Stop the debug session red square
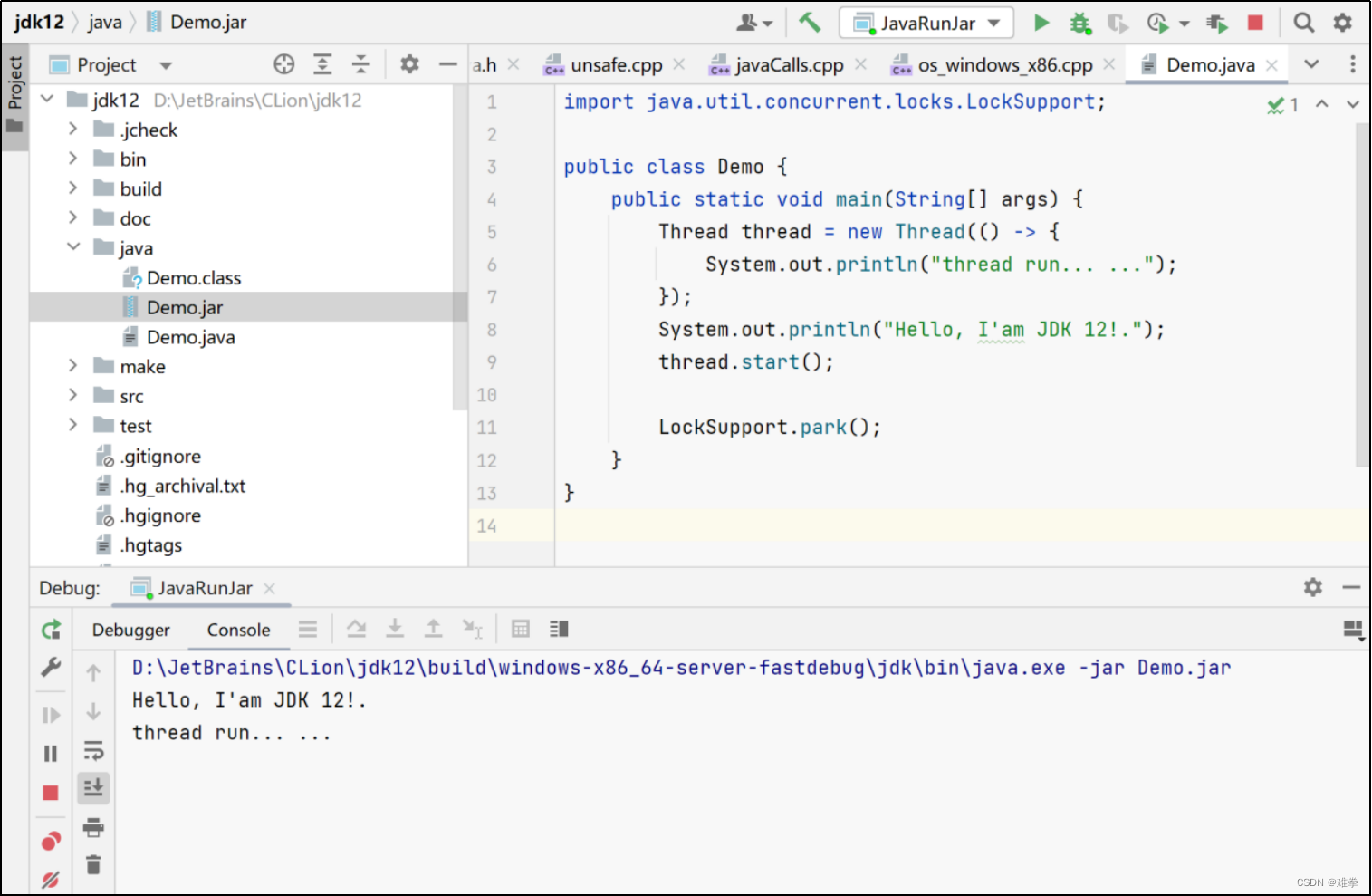The height and width of the screenshot is (896, 1372). pyautogui.click(x=51, y=793)
